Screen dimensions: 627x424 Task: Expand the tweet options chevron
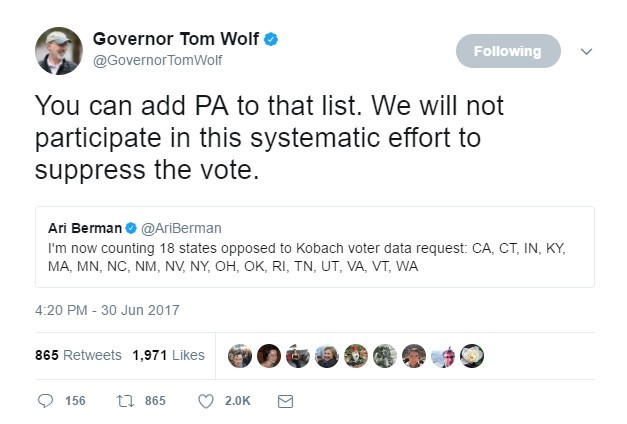tap(586, 51)
